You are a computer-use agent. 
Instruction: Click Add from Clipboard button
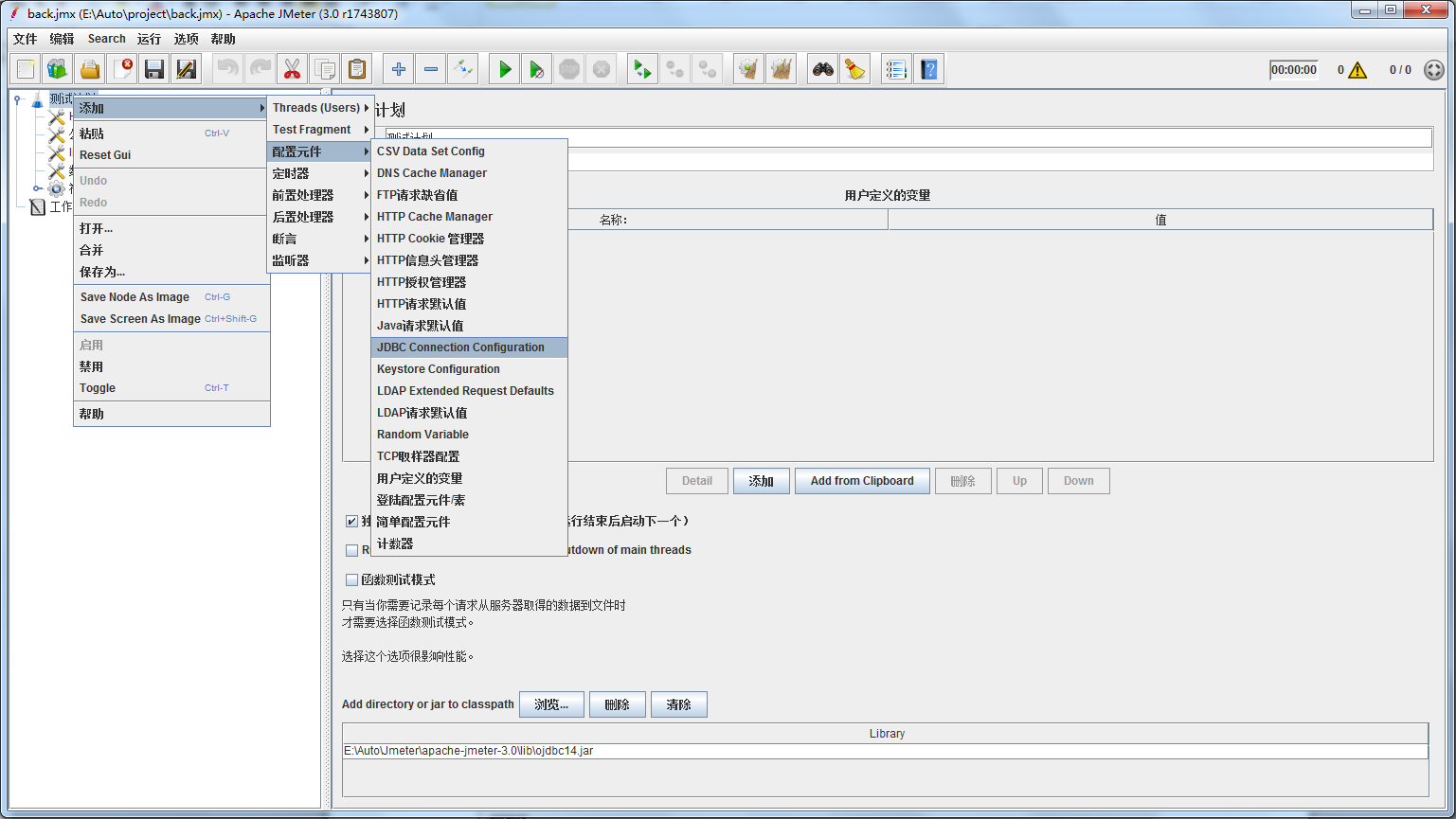tap(862, 481)
